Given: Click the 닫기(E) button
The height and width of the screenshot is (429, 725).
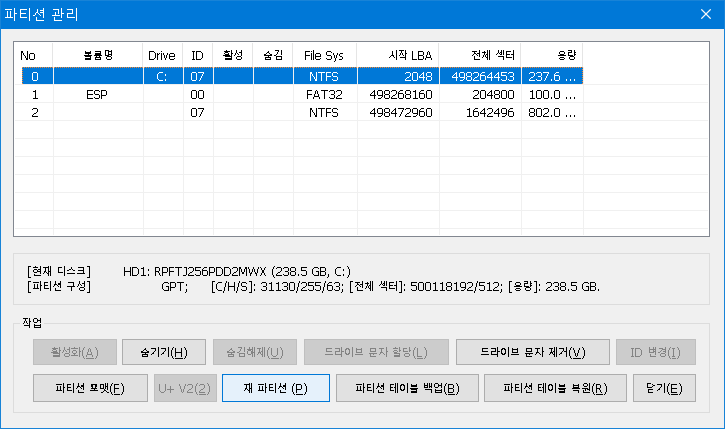Looking at the screenshot, I should 664,388.
